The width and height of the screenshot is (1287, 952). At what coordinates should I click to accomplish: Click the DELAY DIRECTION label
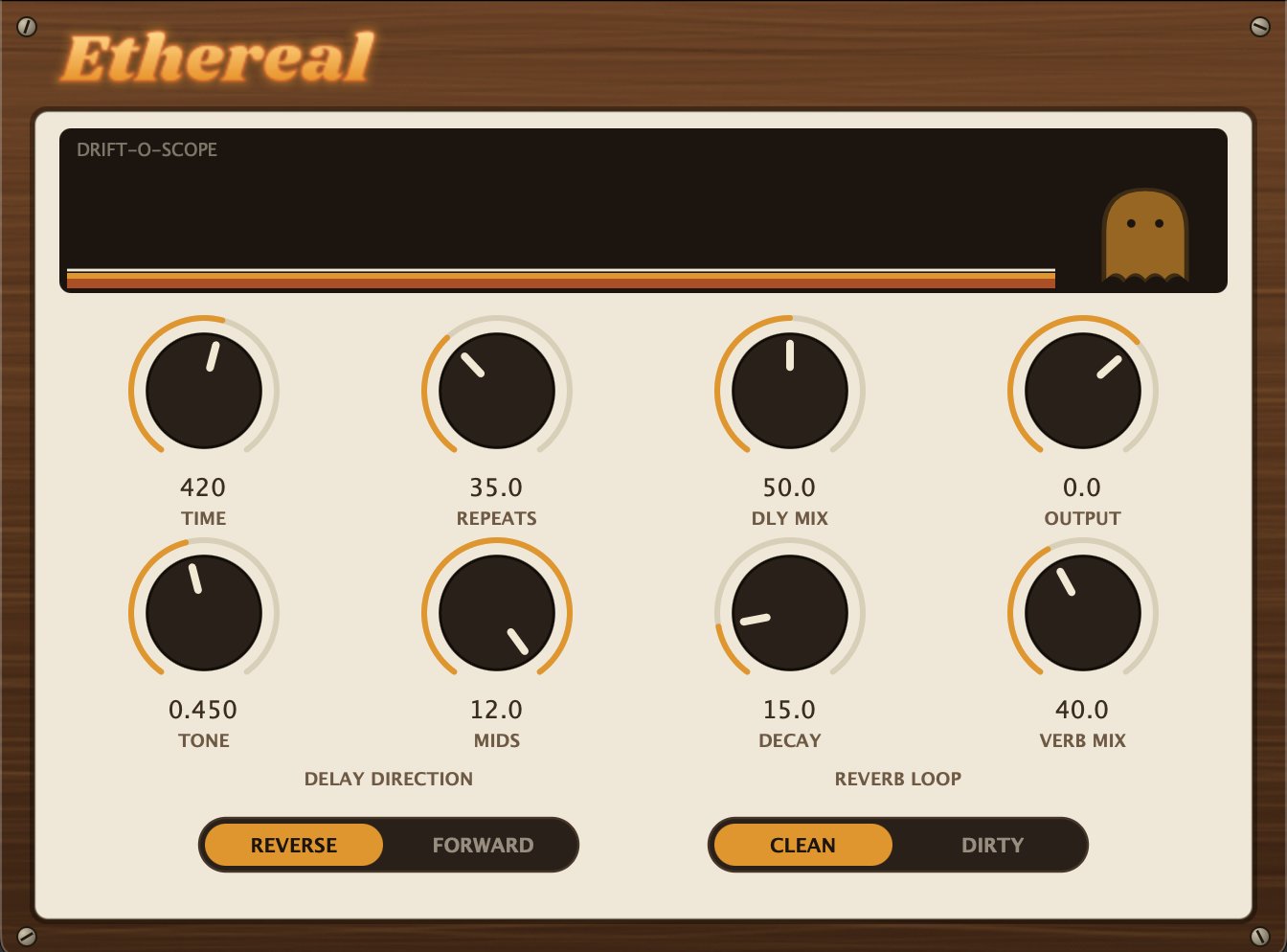(x=389, y=779)
